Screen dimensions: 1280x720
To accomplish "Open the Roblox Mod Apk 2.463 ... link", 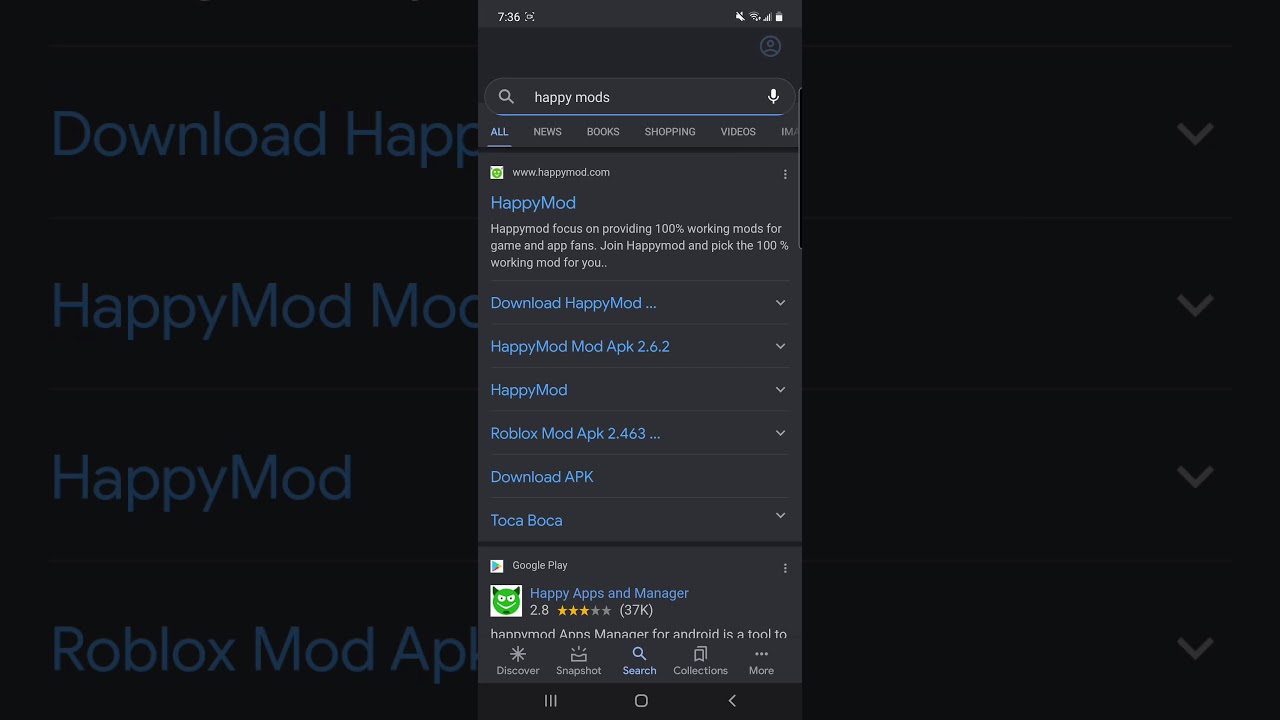I will 575,433.
